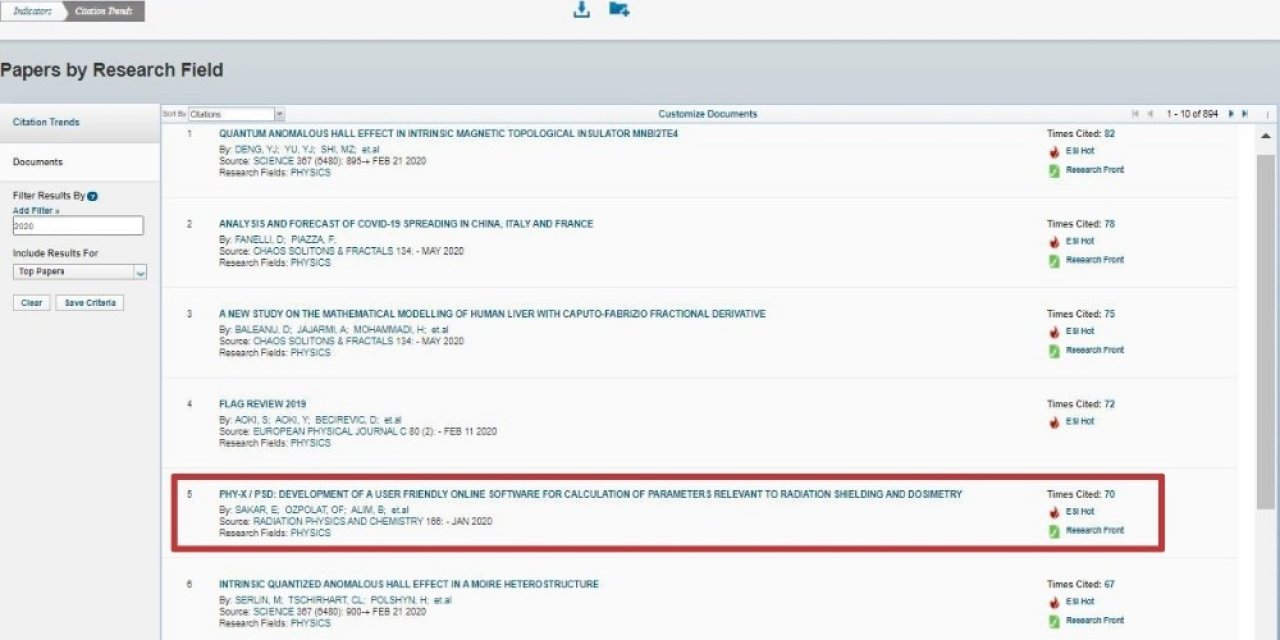Open the Sort By Citations dropdown
The image size is (1280, 640).
(237, 114)
